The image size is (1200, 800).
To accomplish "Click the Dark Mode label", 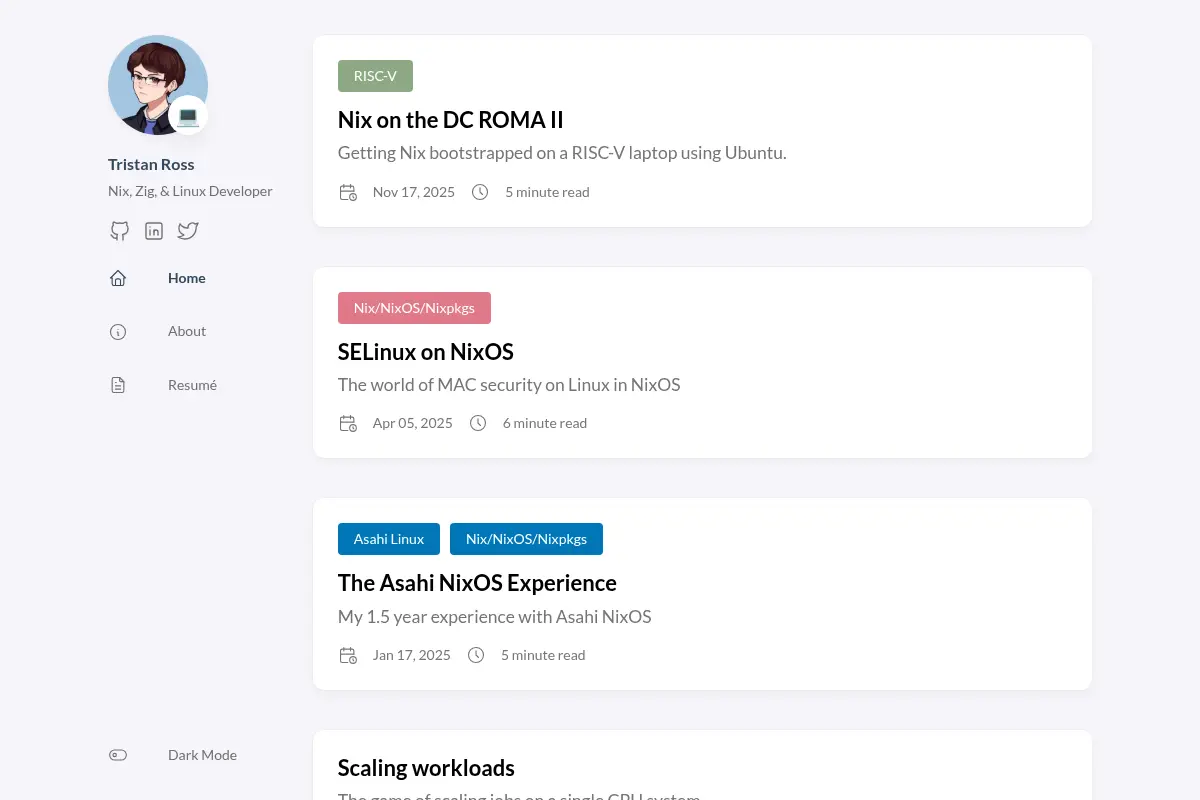I will click(202, 755).
